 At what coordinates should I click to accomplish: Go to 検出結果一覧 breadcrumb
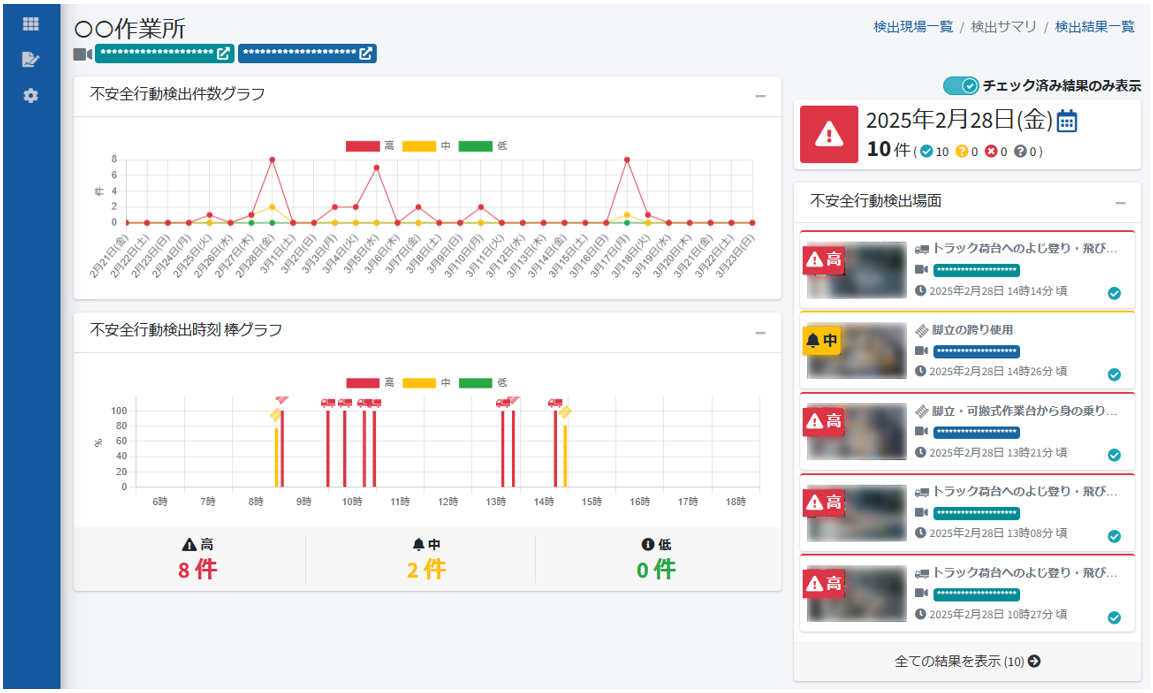click(1095, 27)
